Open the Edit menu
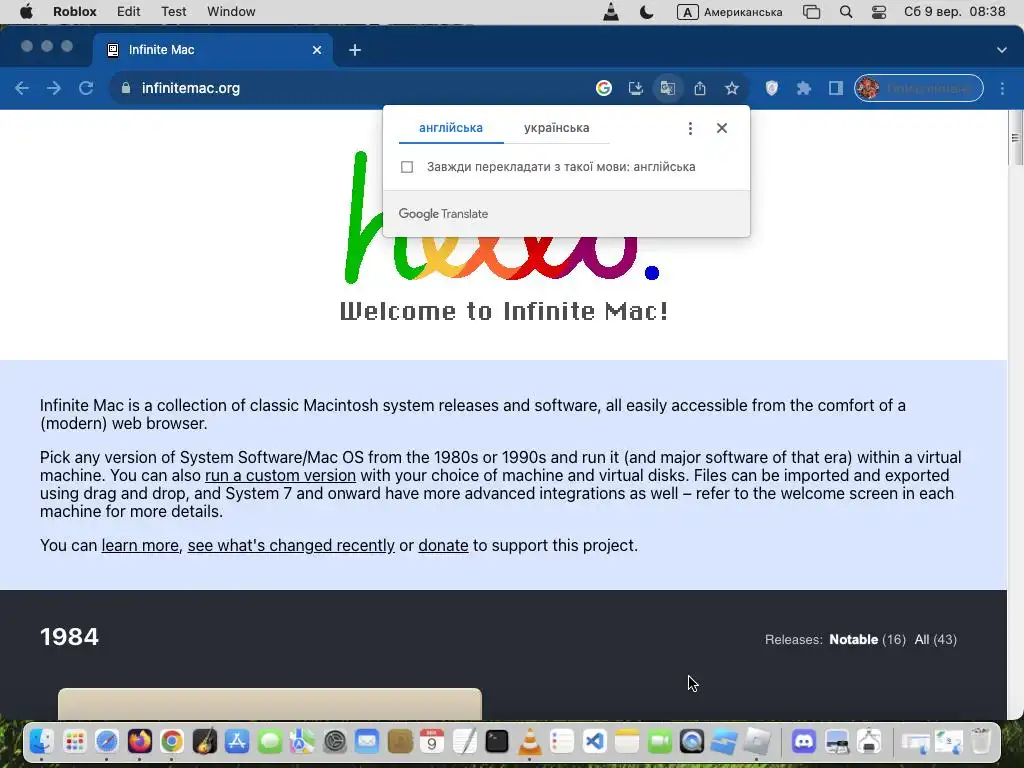This screenshot has width=1024, height=768. click(x=129, y=12)
